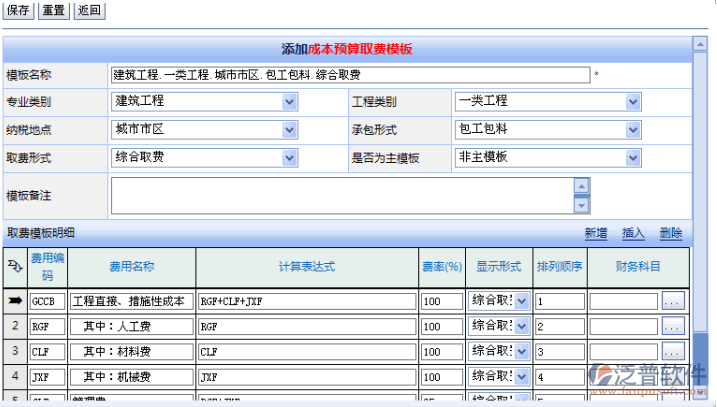The image size is (717, 407).
Task: Open the 专业类别 dropdown
Action: coord(289,102)
